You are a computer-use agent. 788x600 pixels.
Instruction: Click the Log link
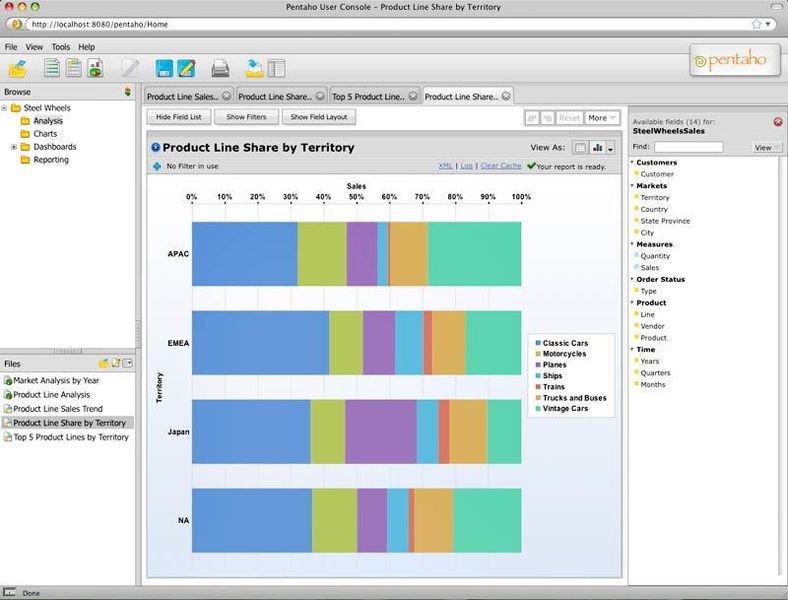466,166
